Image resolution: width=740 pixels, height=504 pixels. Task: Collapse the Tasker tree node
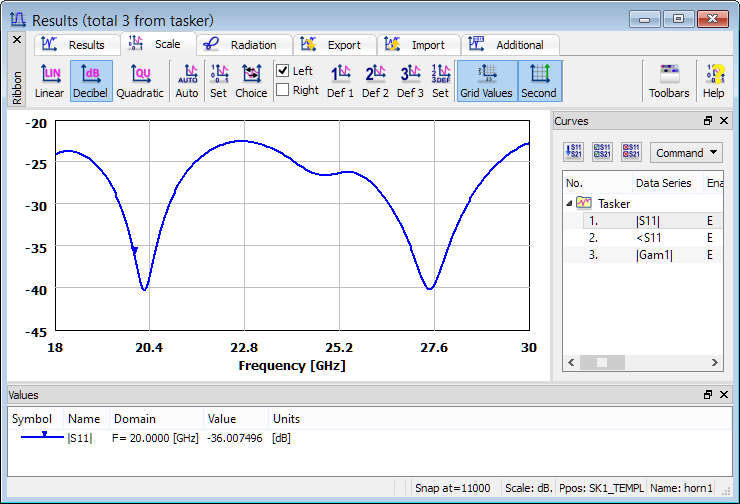pyautogui.click(x=569, y=203)
